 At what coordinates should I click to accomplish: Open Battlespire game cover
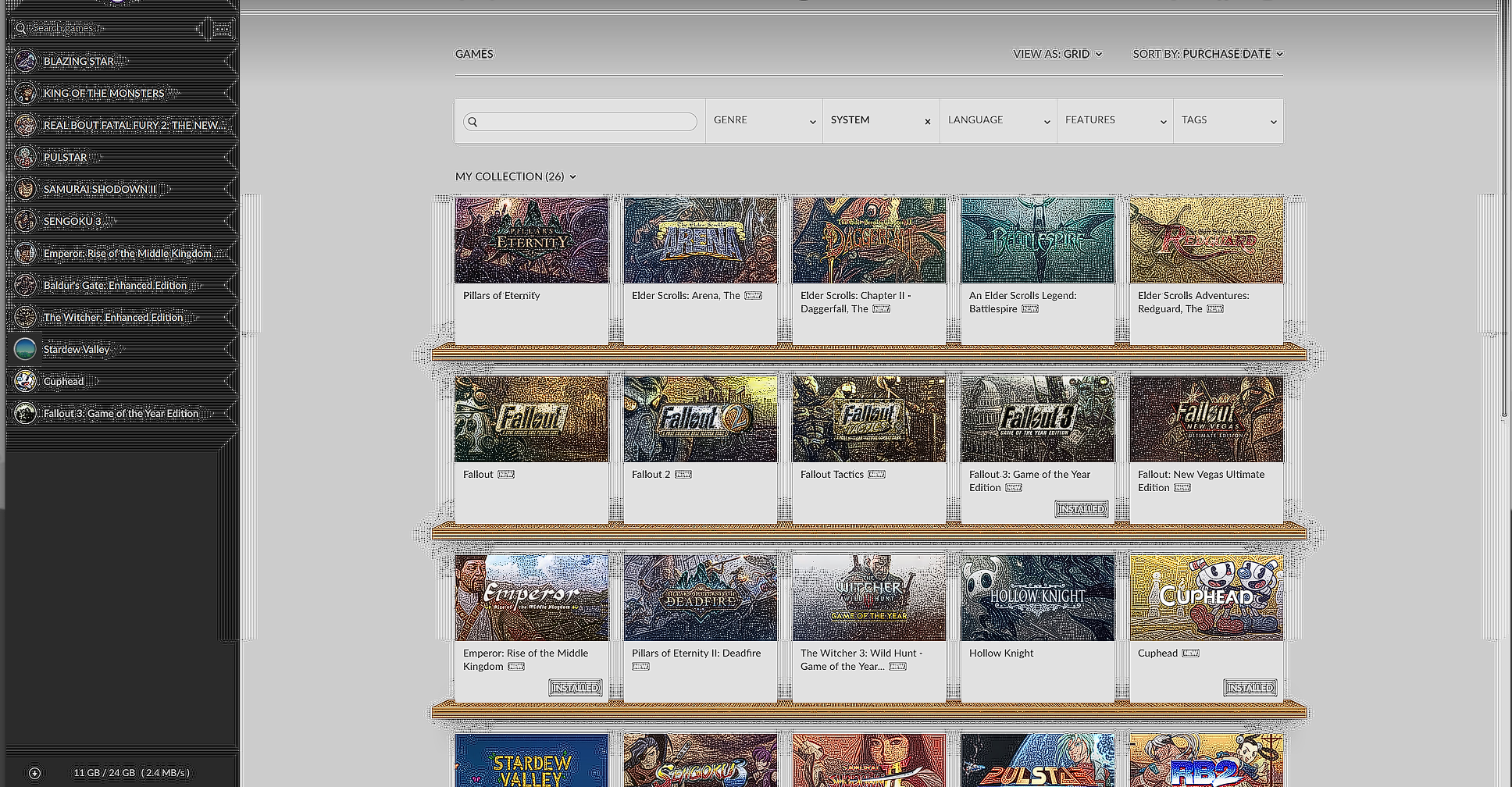click(x=1038, y=240)
